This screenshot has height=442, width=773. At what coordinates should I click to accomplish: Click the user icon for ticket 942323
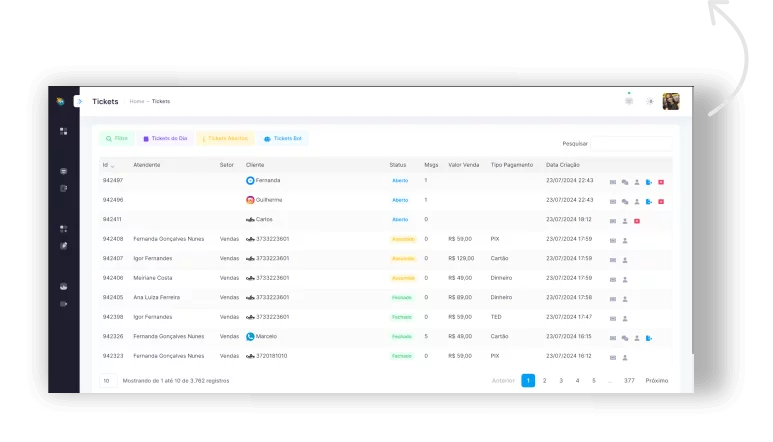click(x=625, y=358)
